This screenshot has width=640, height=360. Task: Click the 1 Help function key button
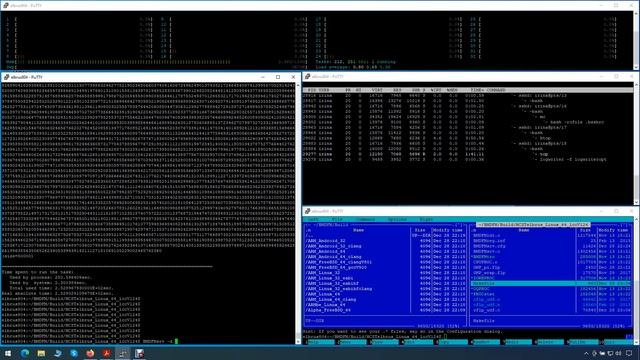[x=320, y=342]
